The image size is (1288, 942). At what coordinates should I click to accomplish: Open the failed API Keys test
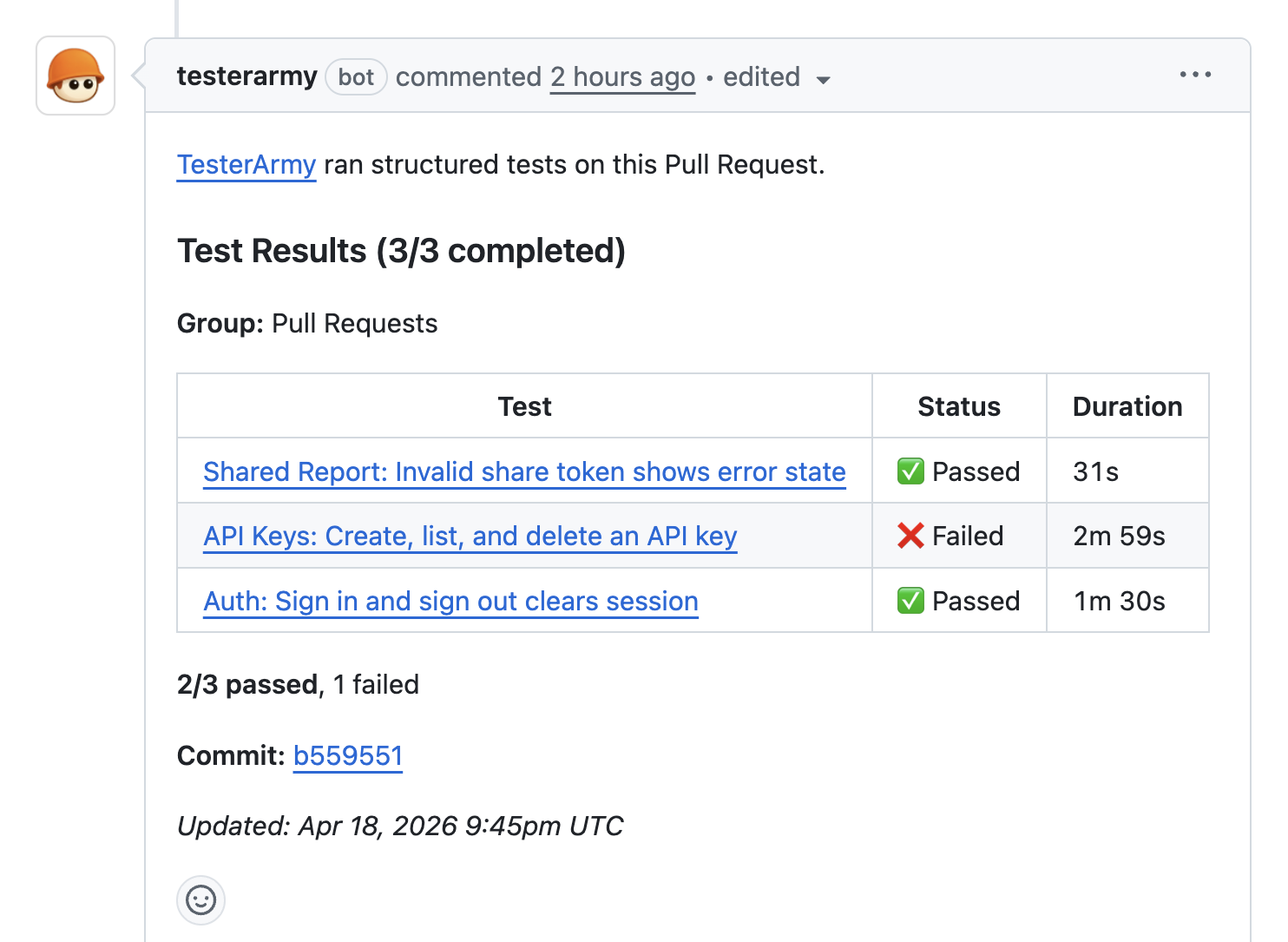[x=470, y=536]
